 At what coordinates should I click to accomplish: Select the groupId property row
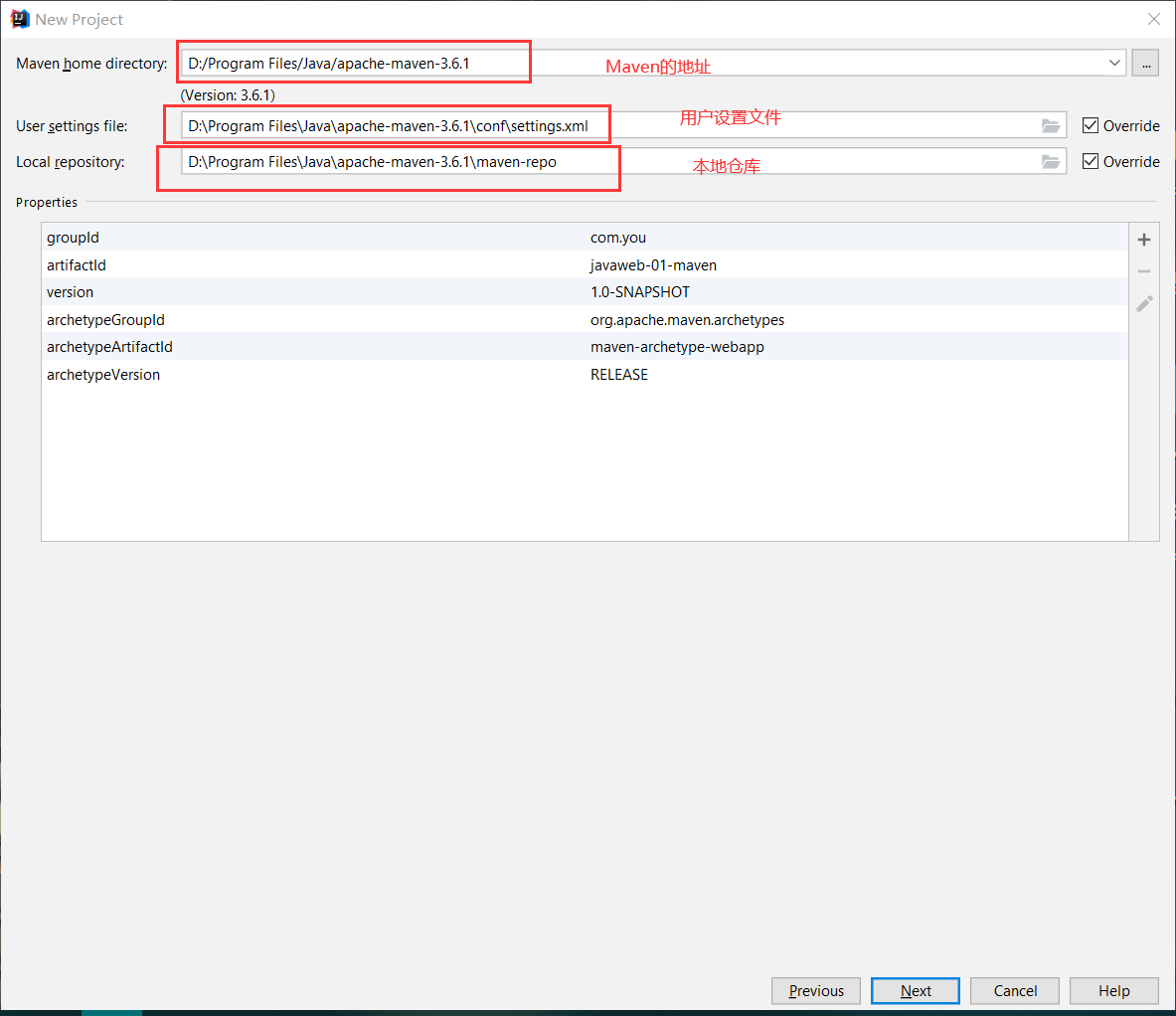click(585, 237)
